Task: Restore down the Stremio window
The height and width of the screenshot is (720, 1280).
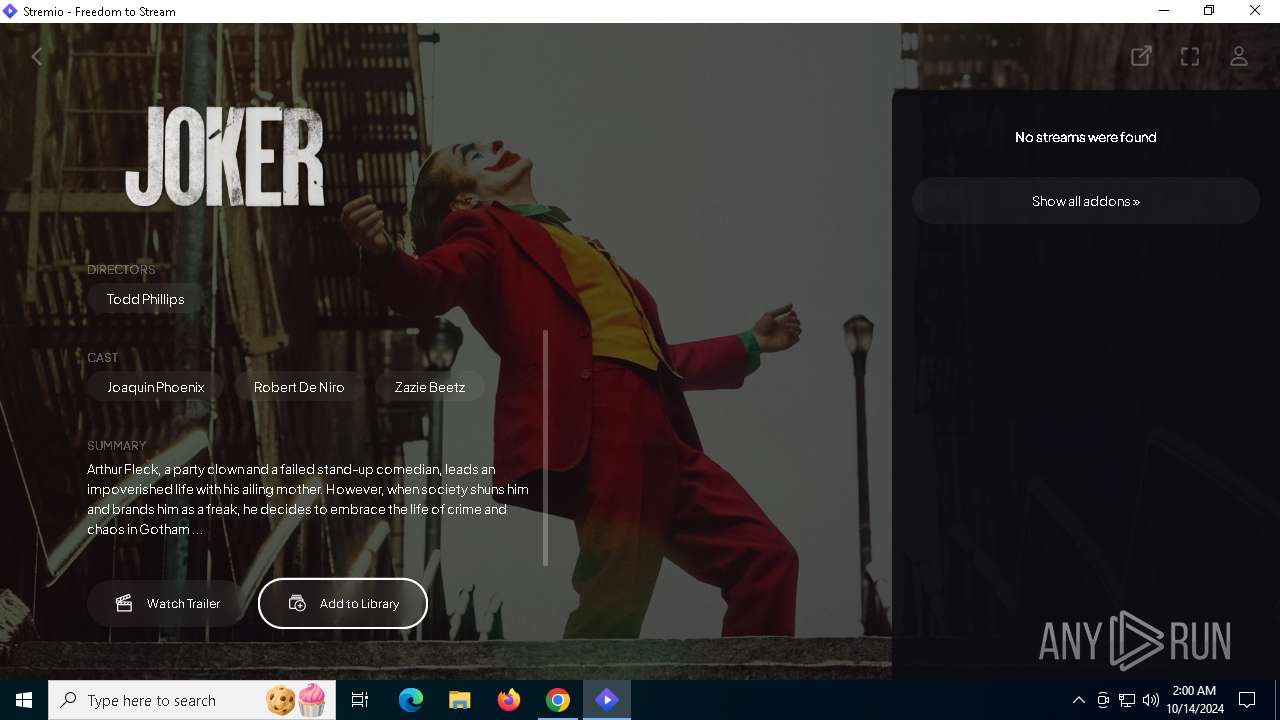Action: click(x=1209, y=11)
